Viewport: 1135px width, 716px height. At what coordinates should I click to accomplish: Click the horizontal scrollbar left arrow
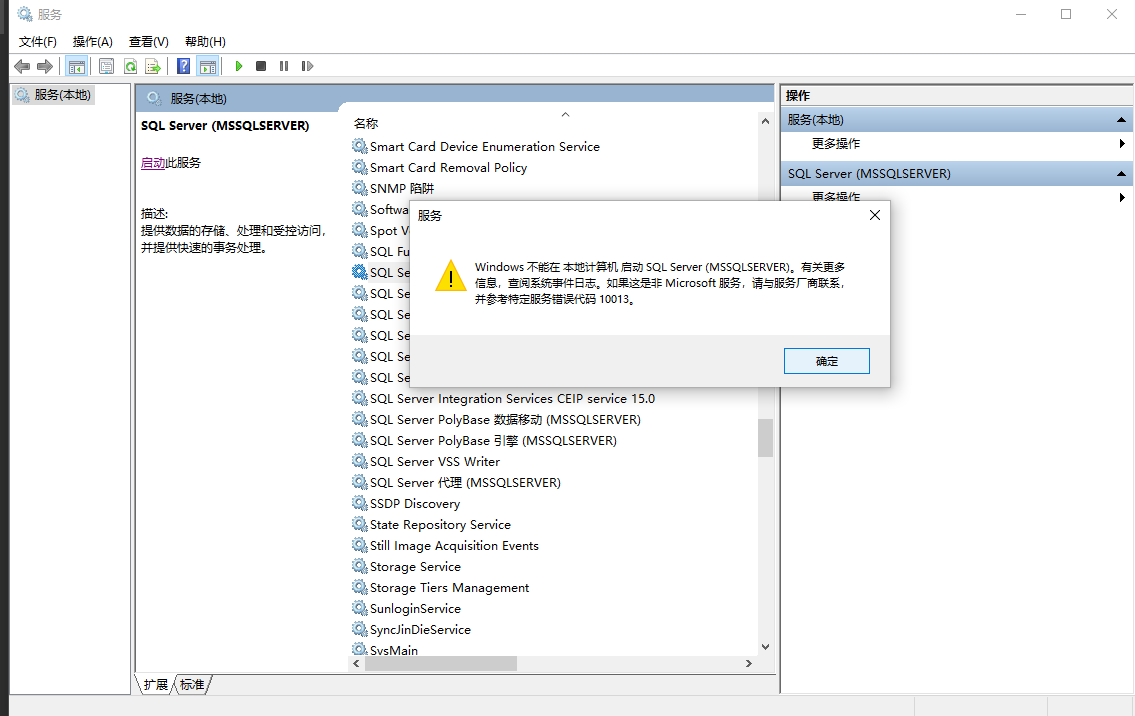point(356,663)
